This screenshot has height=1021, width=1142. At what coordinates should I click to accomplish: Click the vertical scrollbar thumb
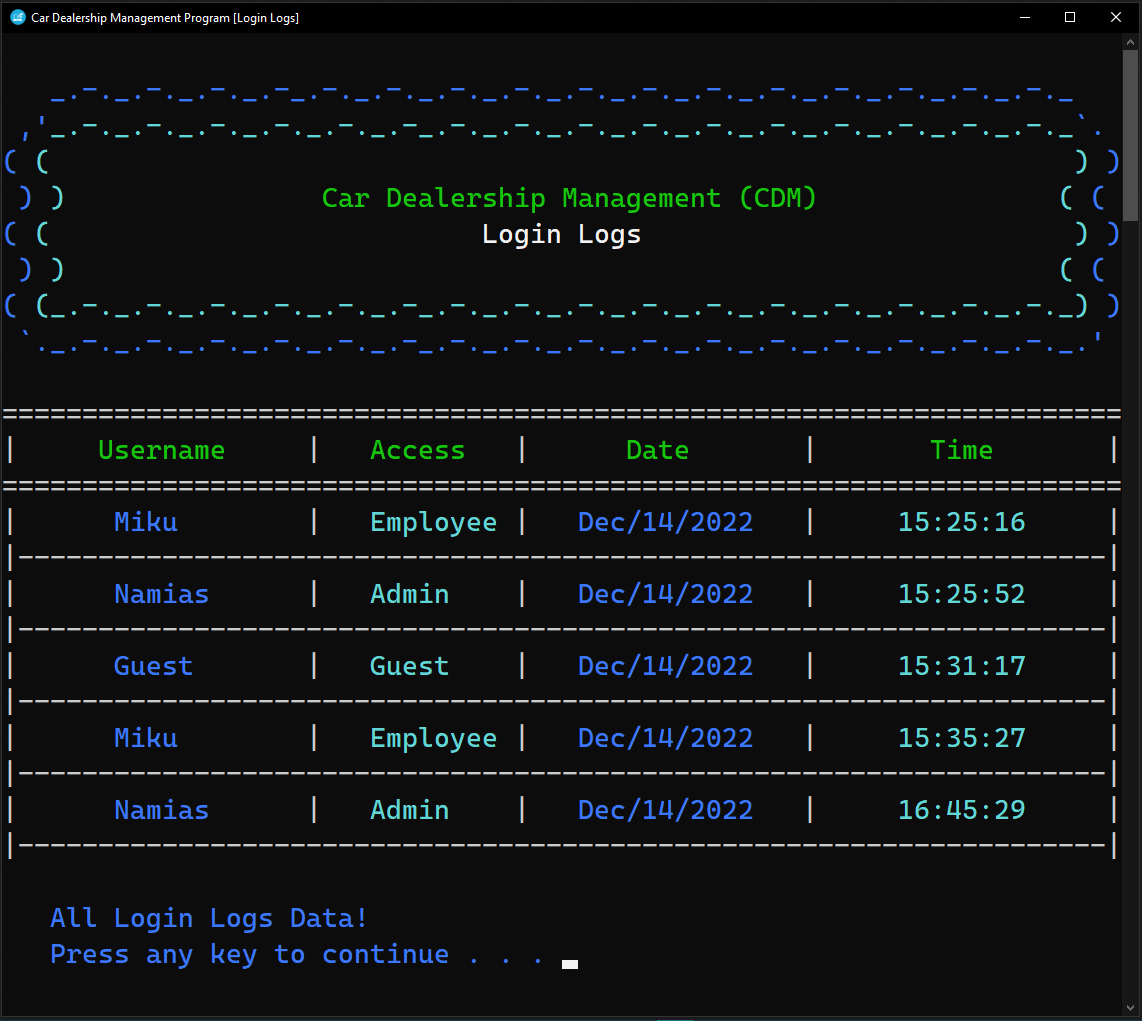(1130, 135)
